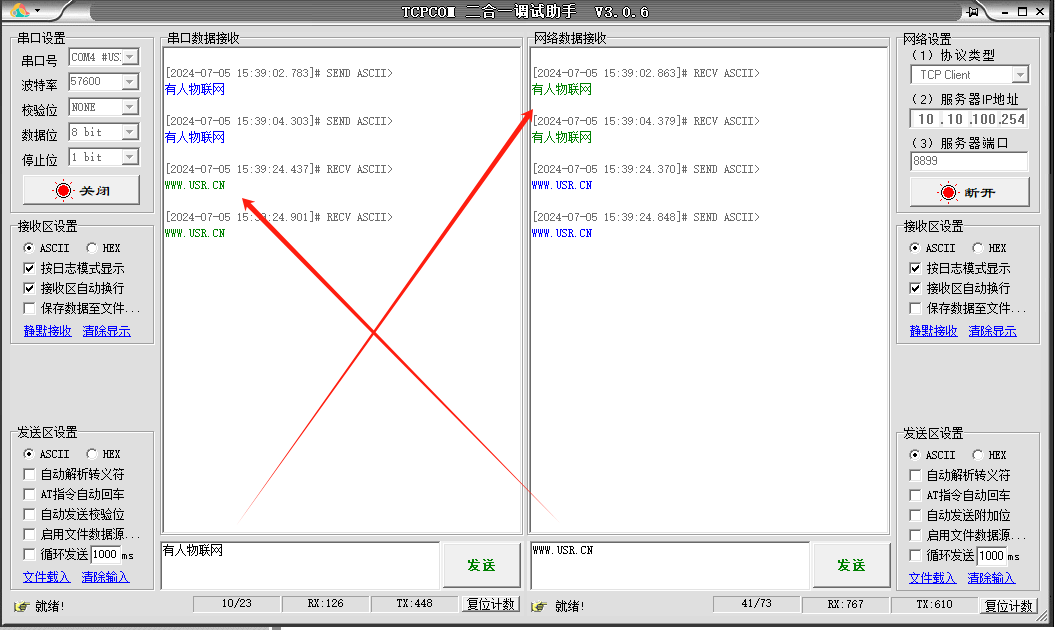Click the serial Send button

[481, 565]
